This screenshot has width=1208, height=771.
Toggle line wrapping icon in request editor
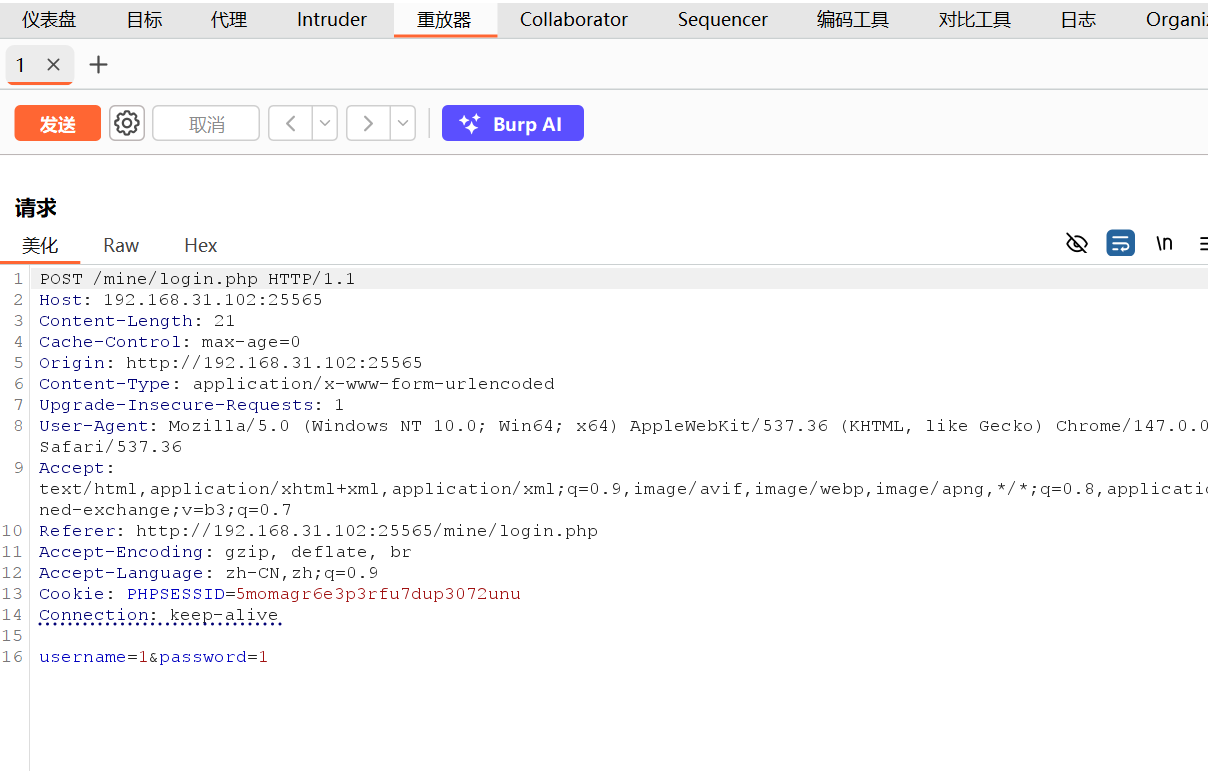[x=1121, y=243]
